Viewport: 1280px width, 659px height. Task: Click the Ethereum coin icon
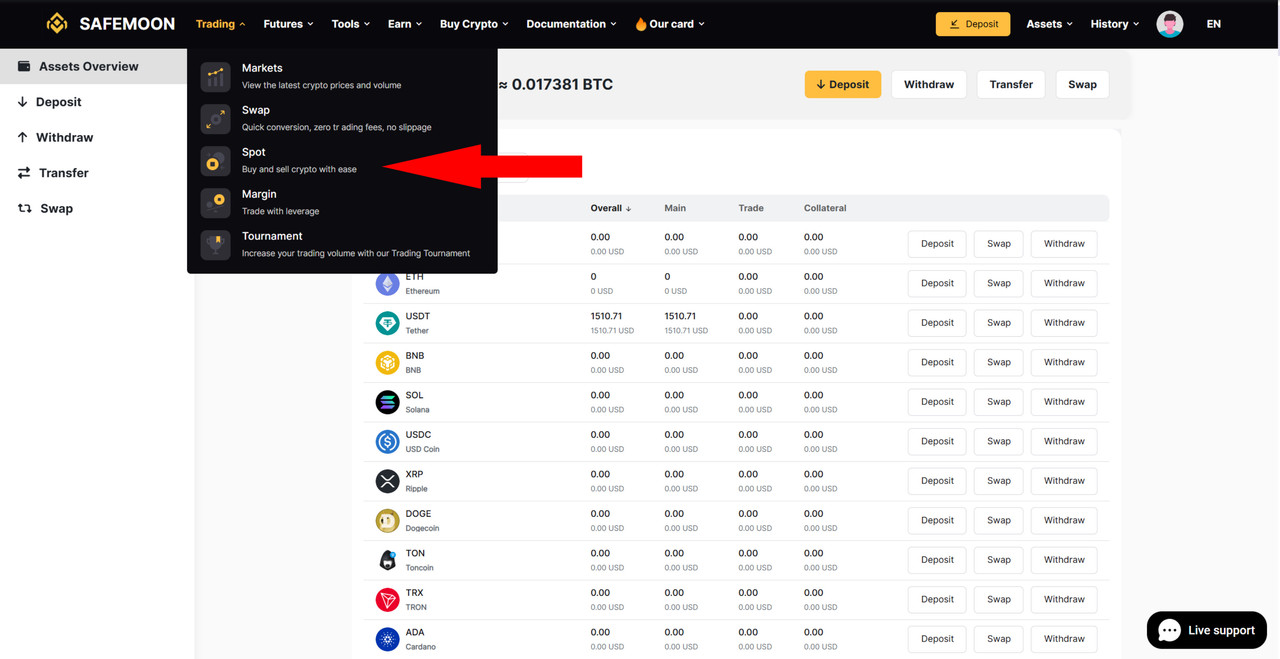click(x=387, y=283)
